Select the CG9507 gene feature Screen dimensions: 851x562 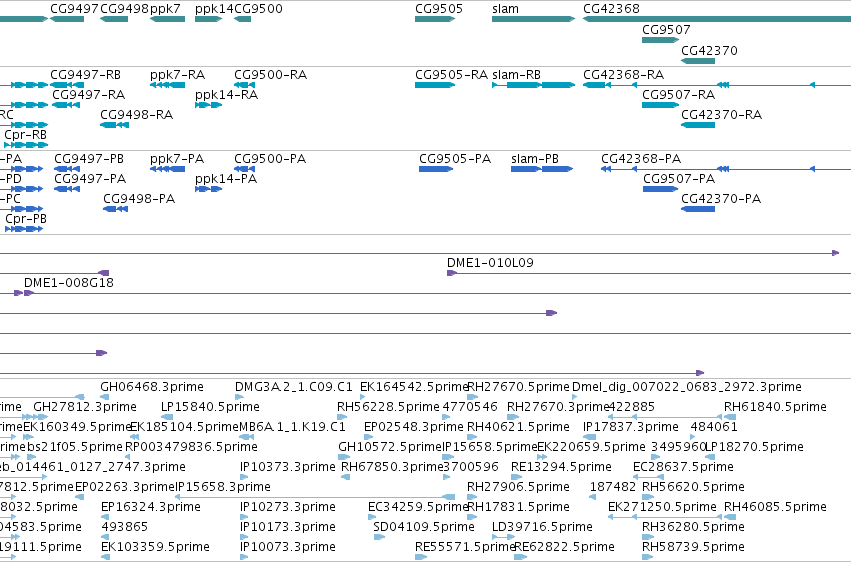[661, 40]
